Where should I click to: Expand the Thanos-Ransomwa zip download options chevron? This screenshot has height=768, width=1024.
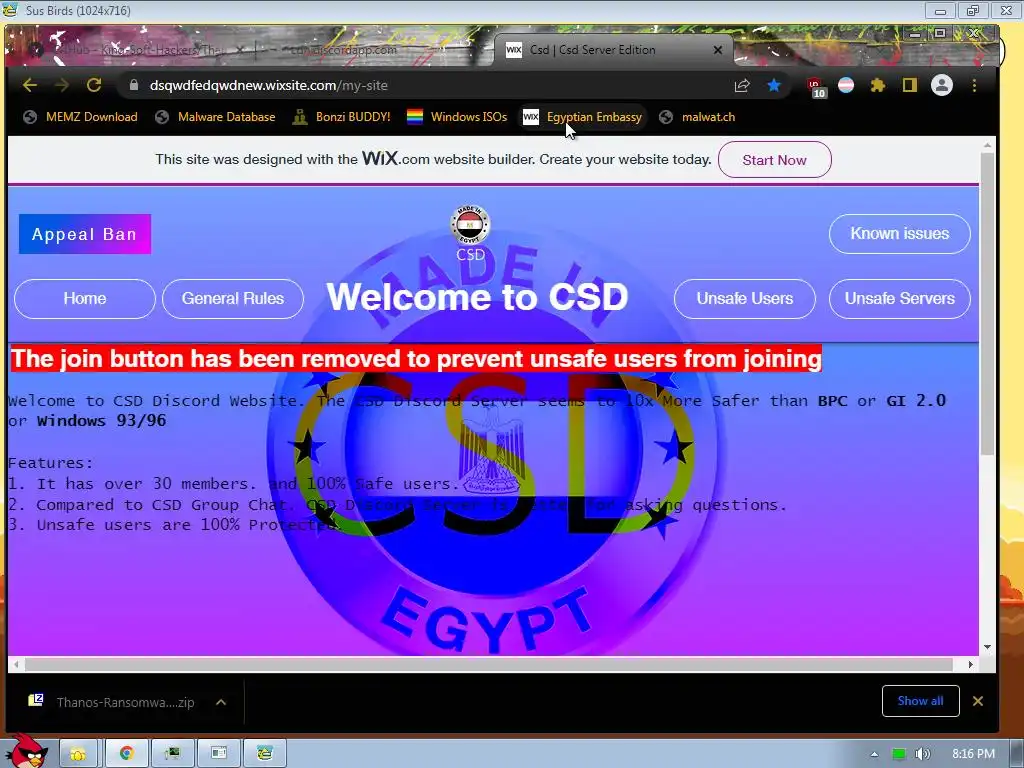tap(221, 702)
